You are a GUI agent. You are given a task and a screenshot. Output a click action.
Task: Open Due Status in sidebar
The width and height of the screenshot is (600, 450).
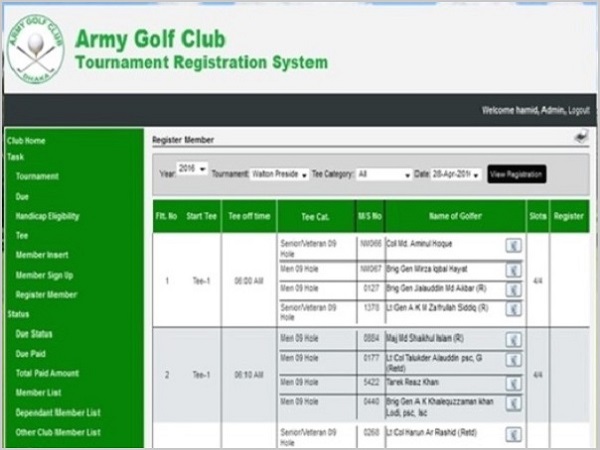(34, 334)
